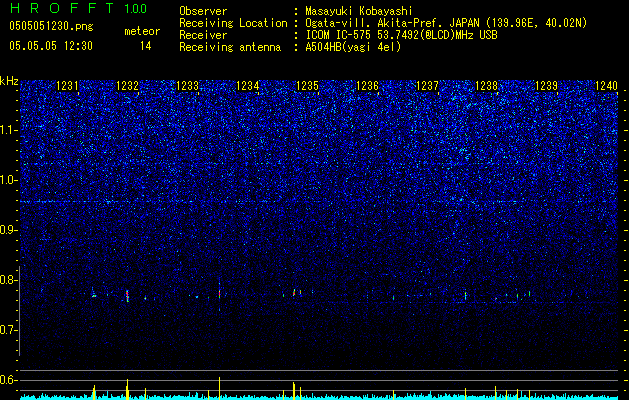Click the red meteor echo near 1232
Viewport: 629px width, 400px height.
coord(127,296)
